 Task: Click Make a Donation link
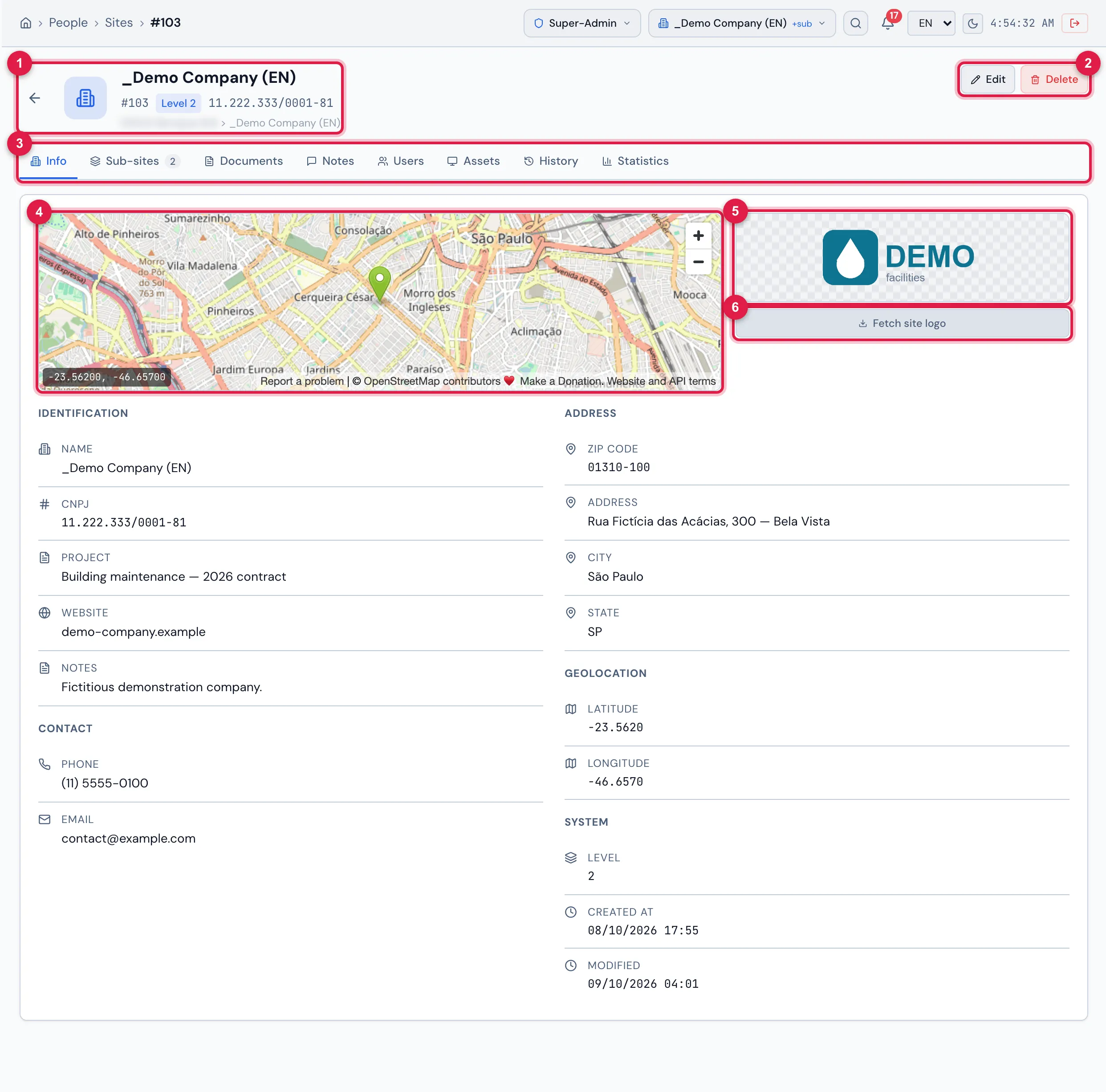point(561,381)
